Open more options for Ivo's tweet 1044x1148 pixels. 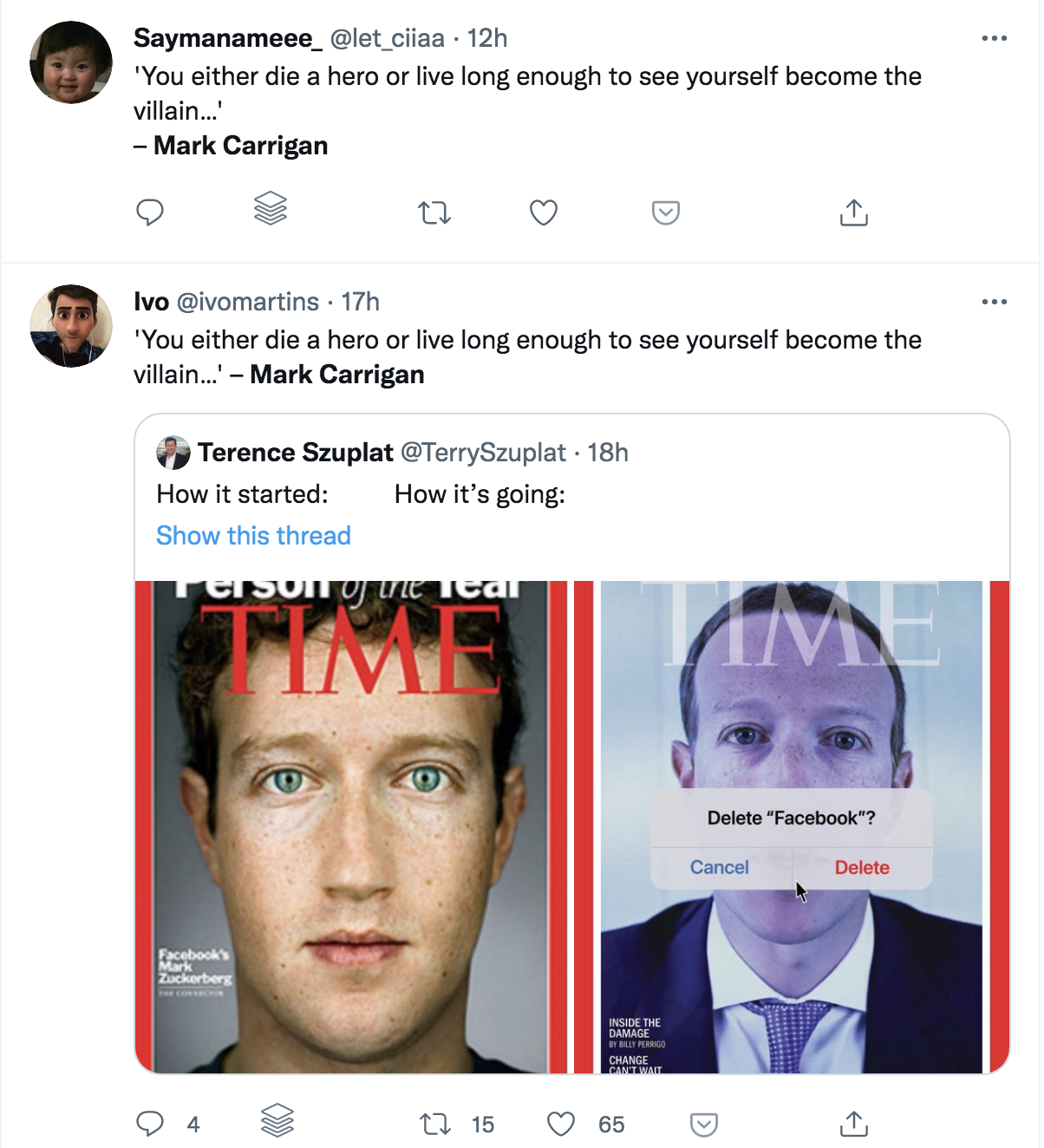coord(994,302)
